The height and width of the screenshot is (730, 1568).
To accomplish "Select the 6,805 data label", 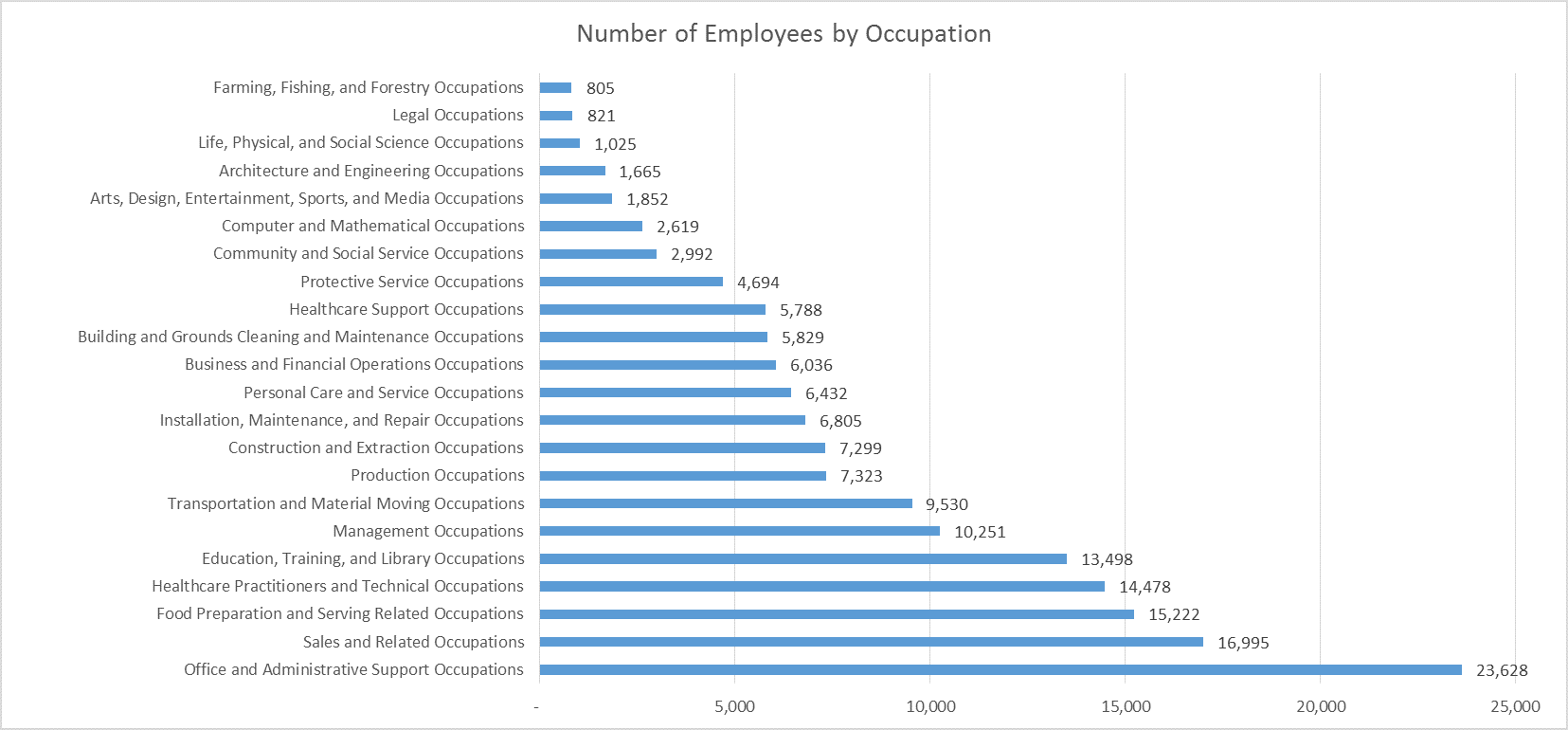I will [840, 421].
